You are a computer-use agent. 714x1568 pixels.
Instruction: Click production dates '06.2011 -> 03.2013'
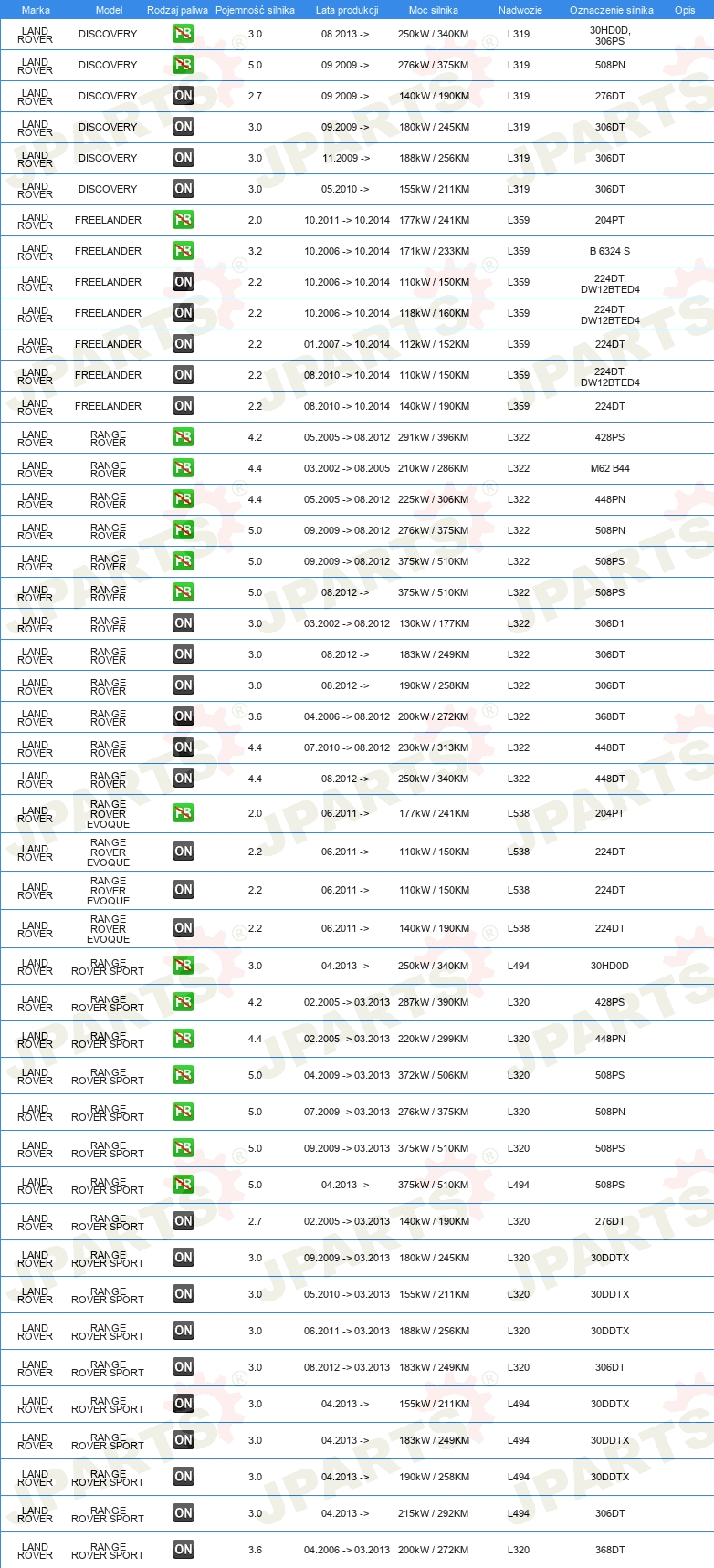pos(347,1331)
